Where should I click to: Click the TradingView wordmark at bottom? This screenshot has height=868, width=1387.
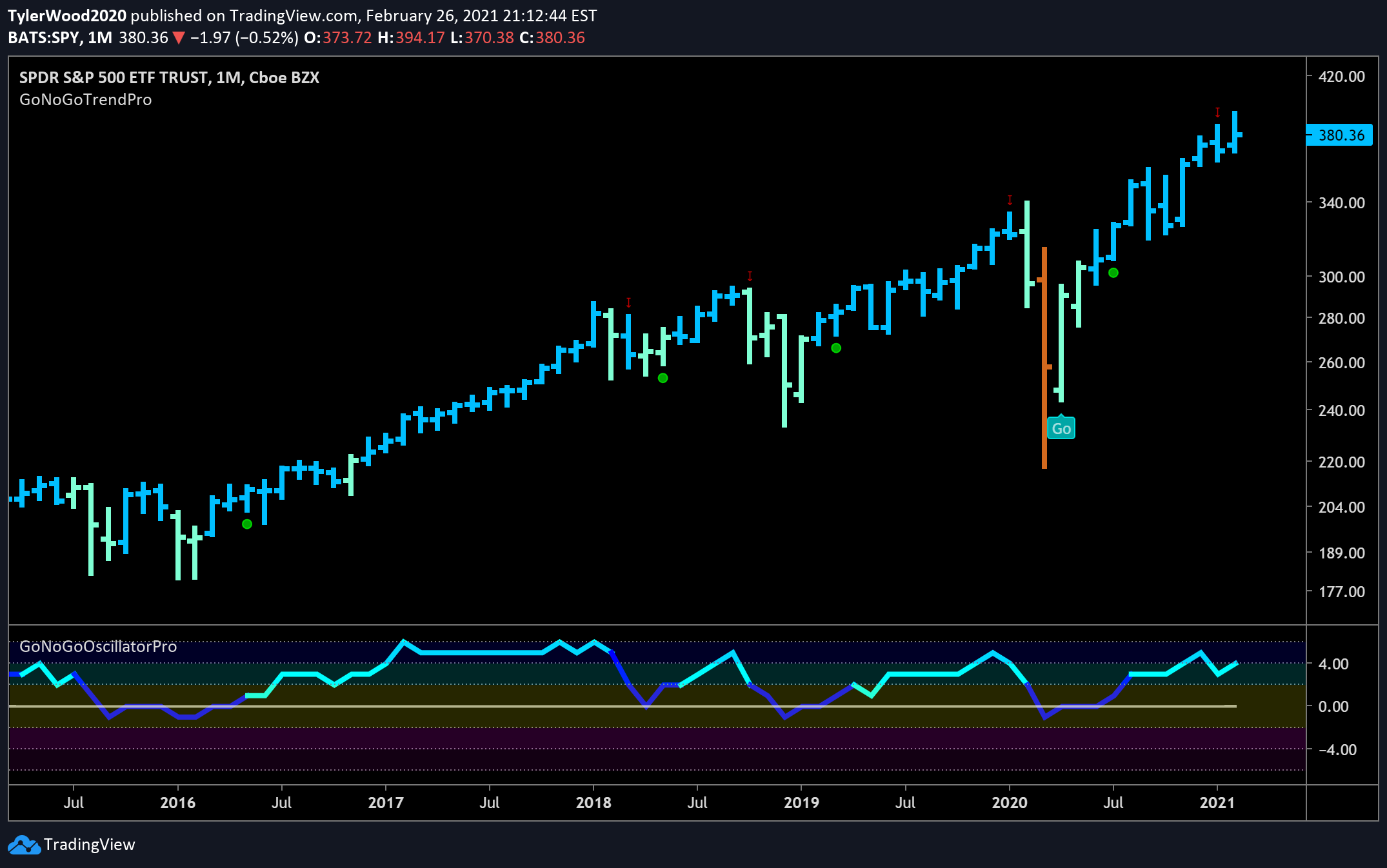coord(90,845)
